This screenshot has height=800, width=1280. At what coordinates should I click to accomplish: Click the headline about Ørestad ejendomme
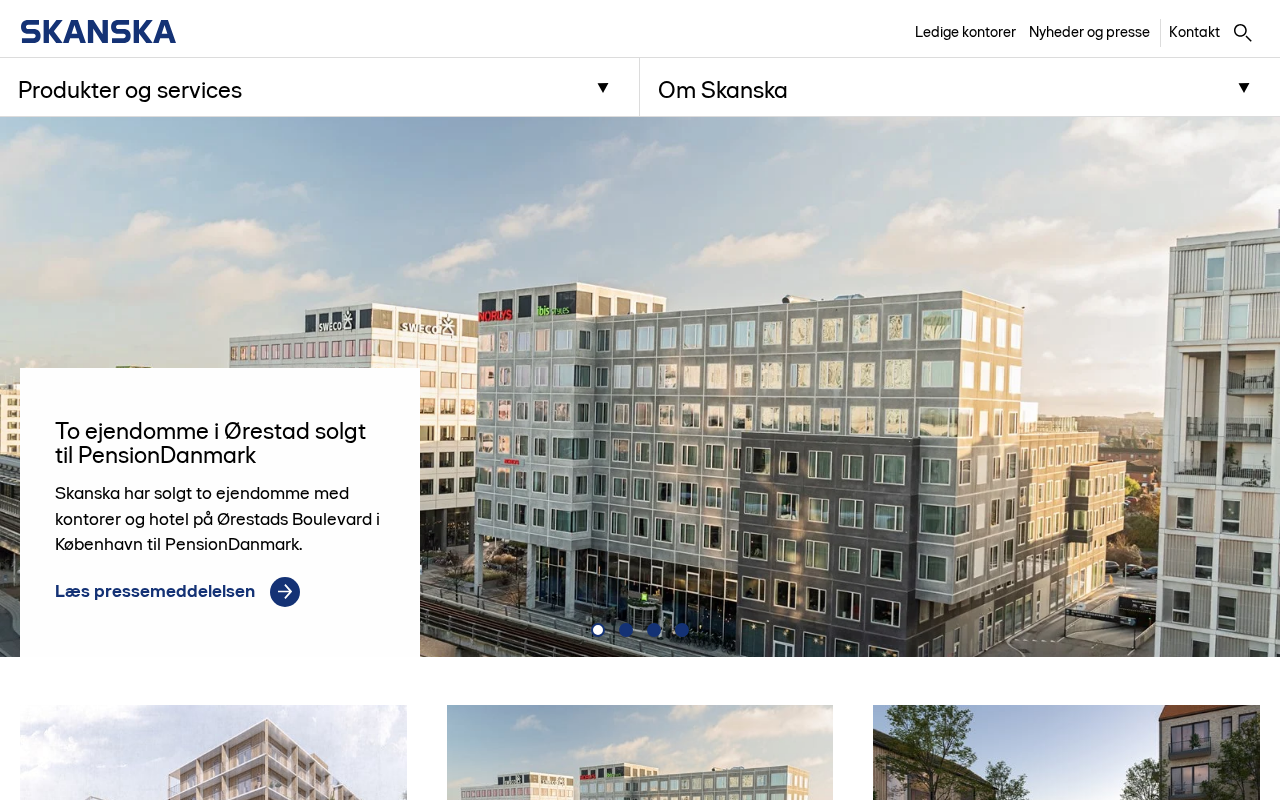pos(211,443)
